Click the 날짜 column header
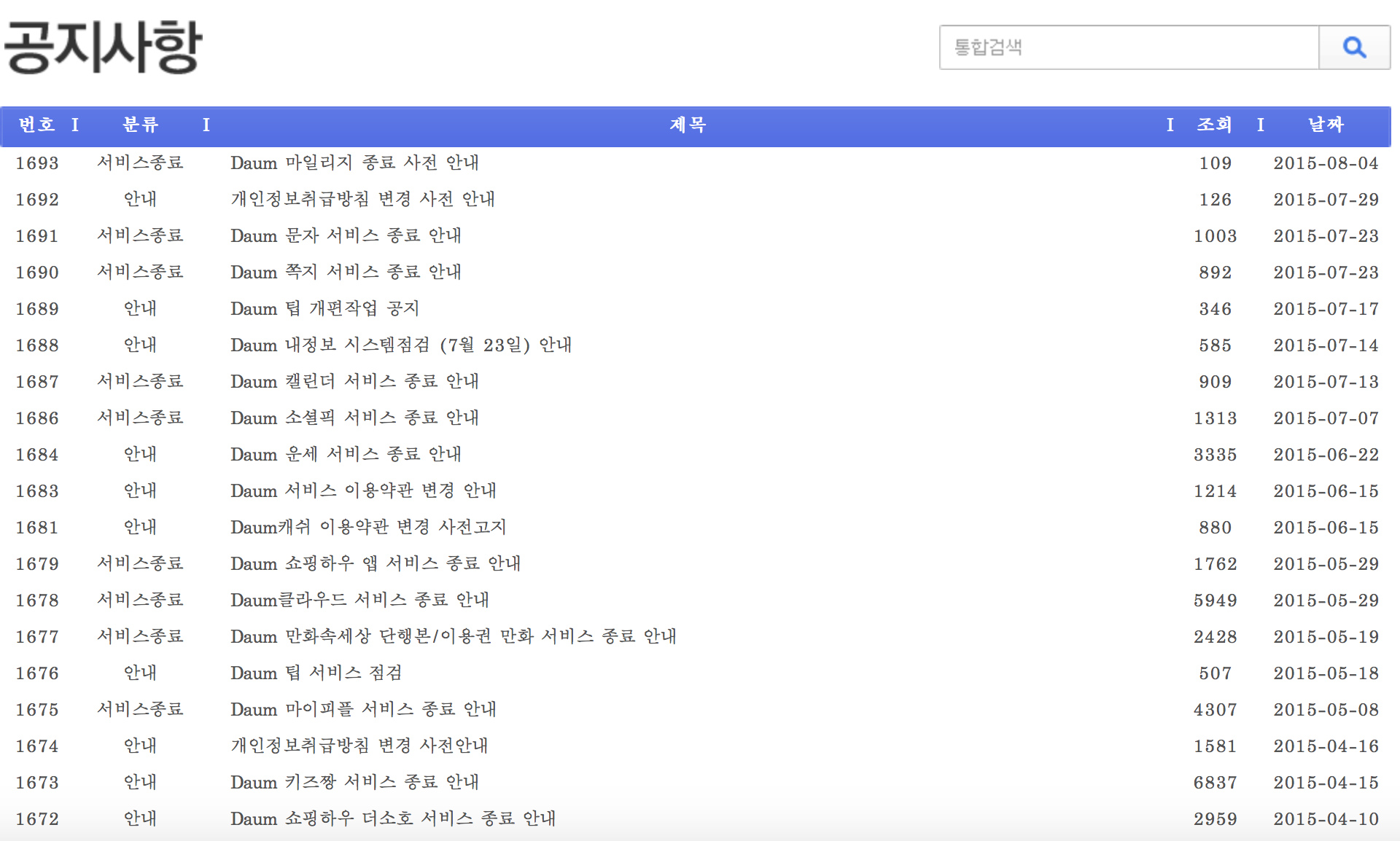The image size is (1400, 841). tap(1325, 125)
